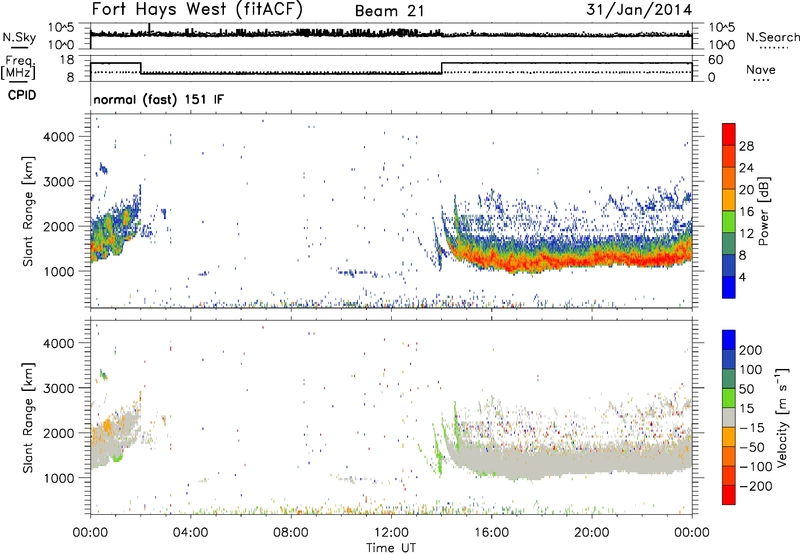
Task: Click the "28" label on the Power colorbar
Action: tap(746, 146)
